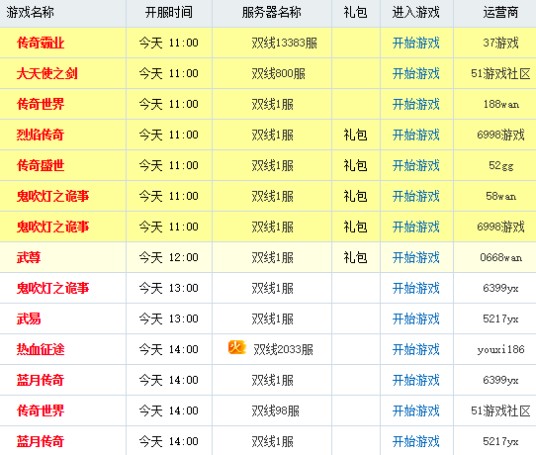536x455 pixels.
Task: Click the 运营商 column header
Action: [501, 12]
